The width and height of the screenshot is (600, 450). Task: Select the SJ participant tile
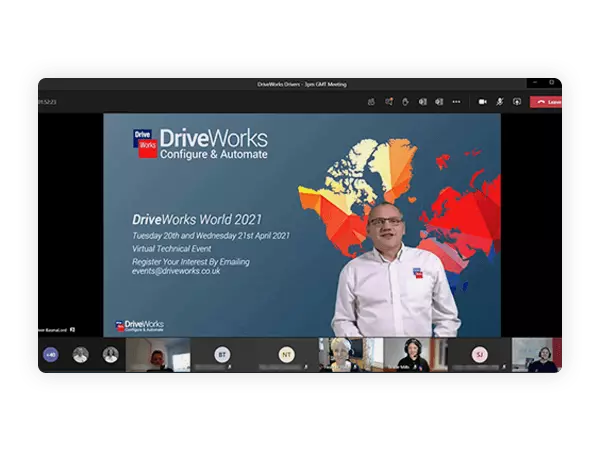click(x=479, y=355)
